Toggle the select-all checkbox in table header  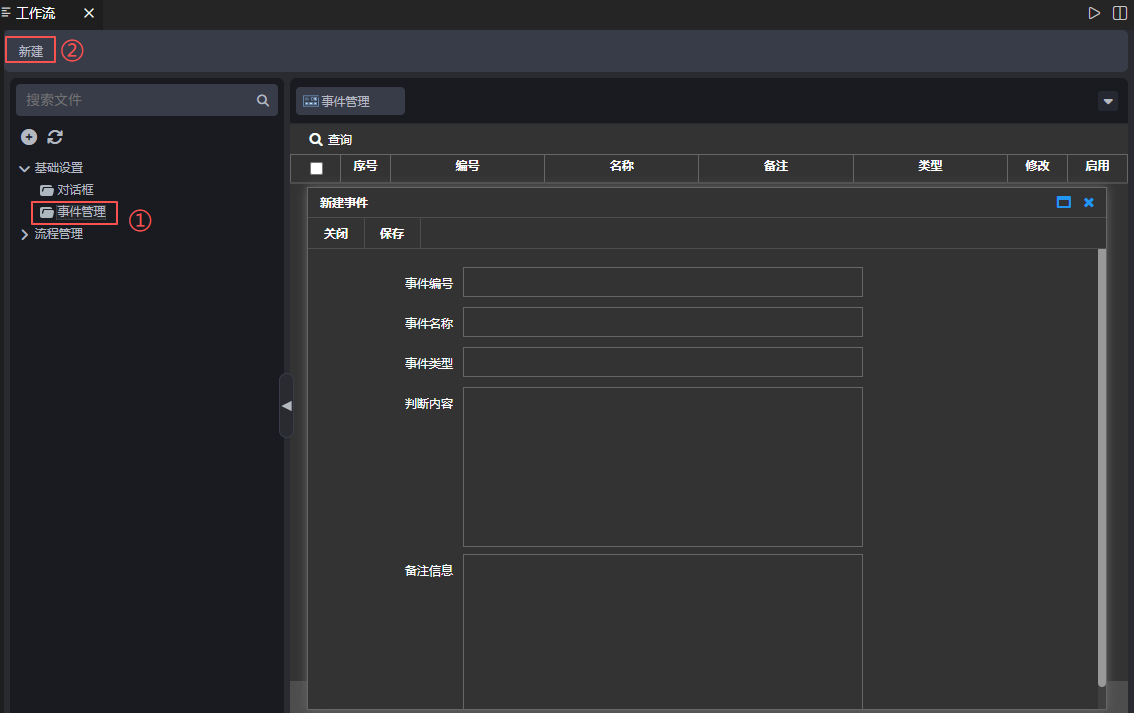316,168
